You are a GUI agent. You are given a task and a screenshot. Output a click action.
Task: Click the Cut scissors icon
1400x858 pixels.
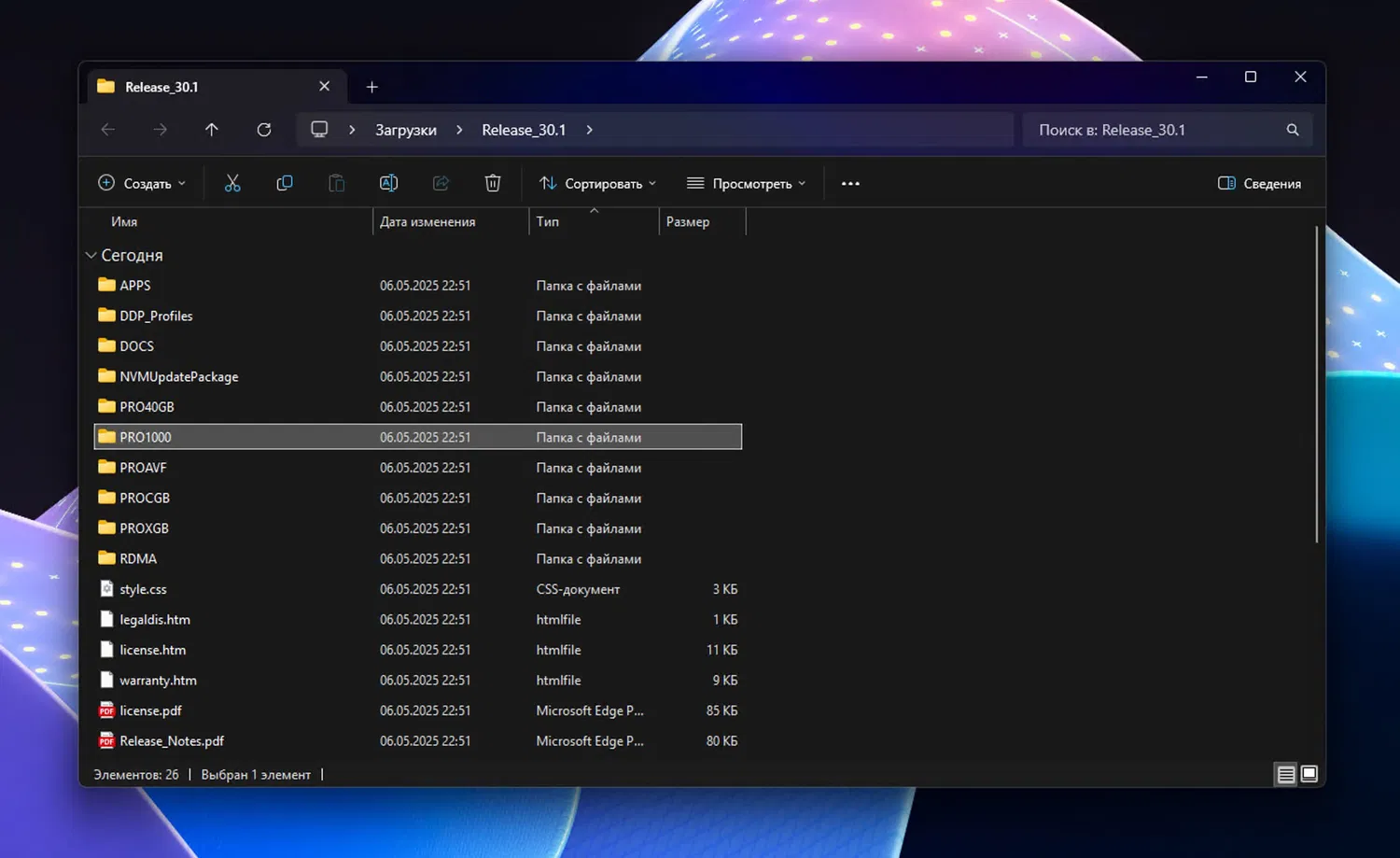(x=232, y=183)
